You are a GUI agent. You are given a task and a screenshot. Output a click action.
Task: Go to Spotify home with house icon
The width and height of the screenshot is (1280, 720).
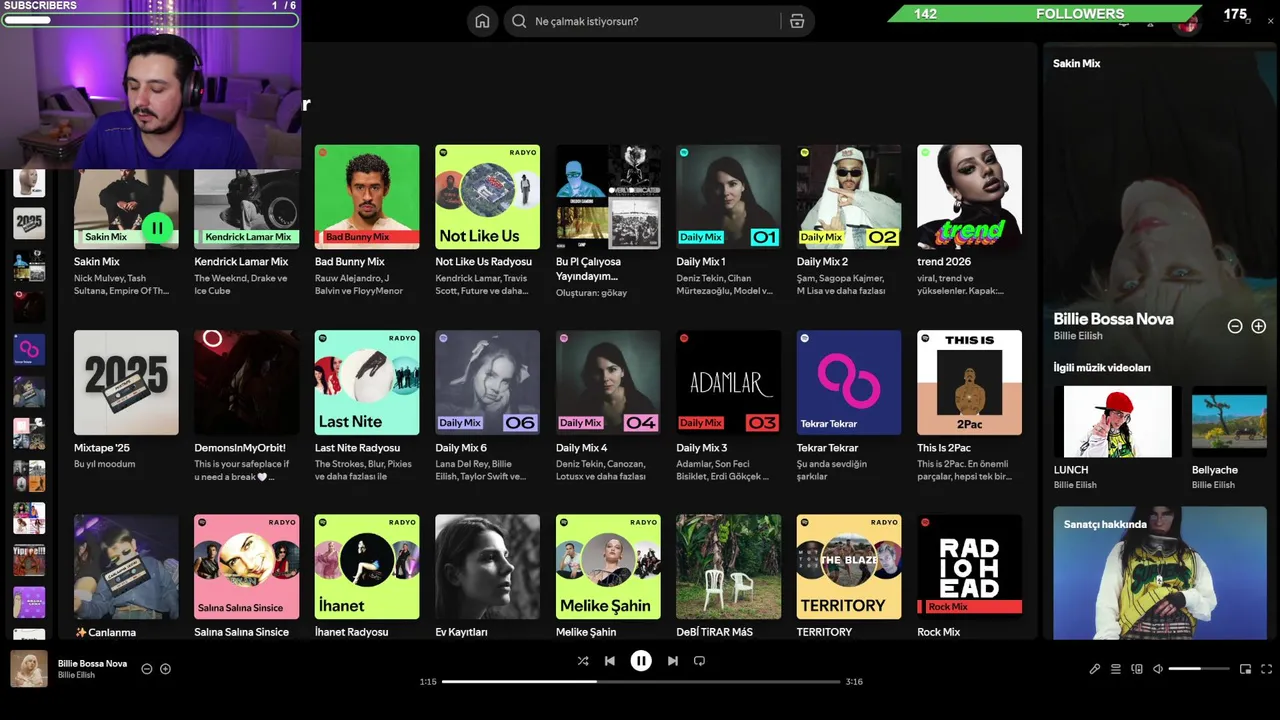pos(482,21)
